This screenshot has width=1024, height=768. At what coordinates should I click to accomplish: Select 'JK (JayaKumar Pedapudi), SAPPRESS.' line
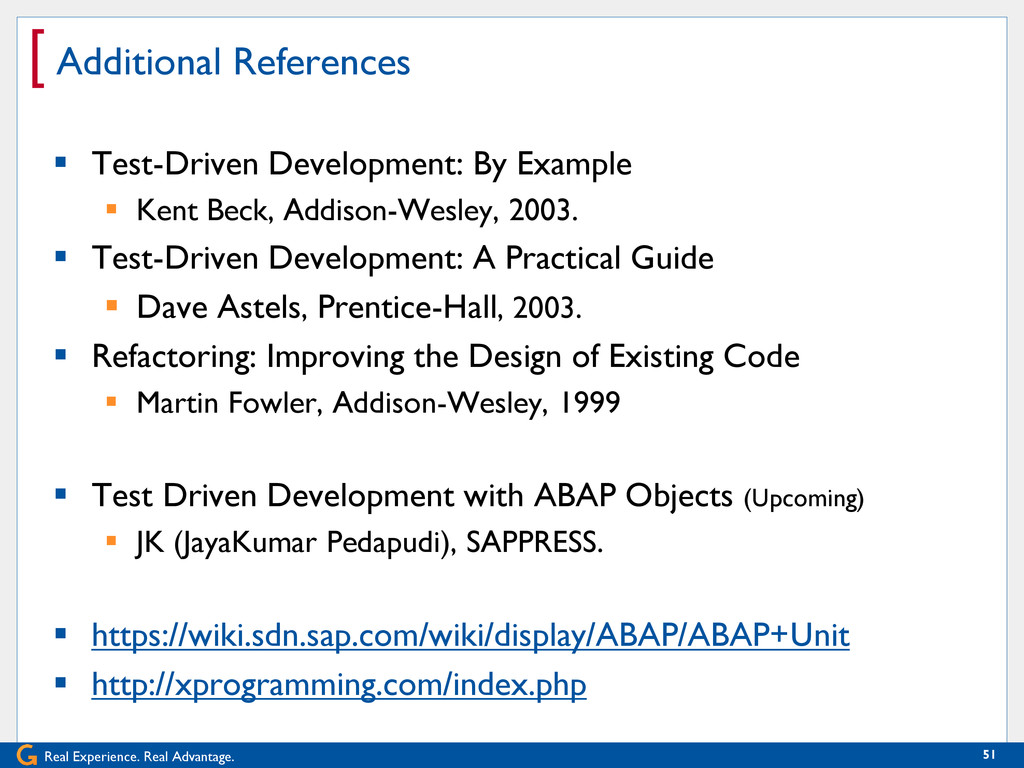370,543
